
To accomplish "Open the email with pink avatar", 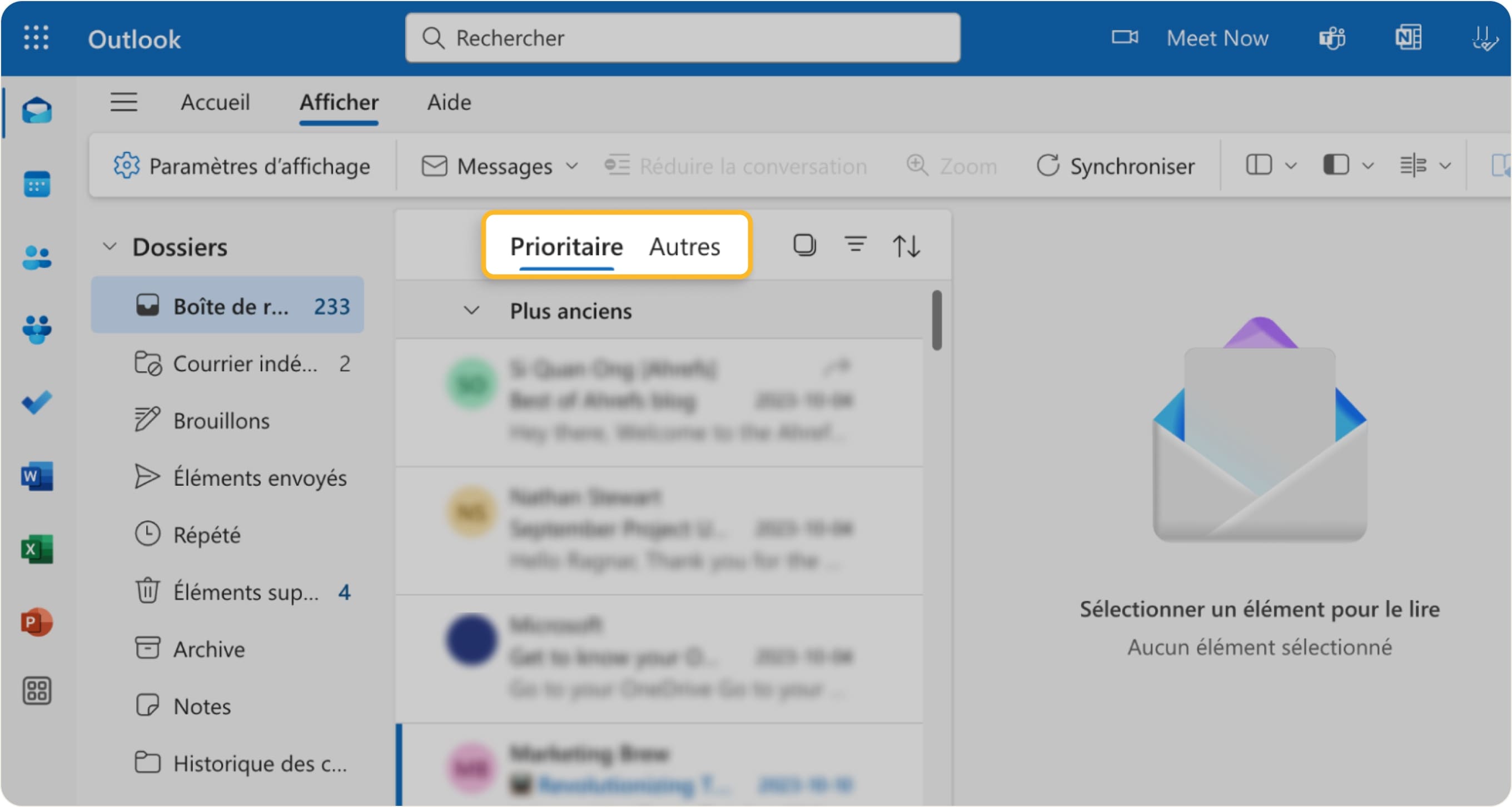I will pyautogui.click(x=659, y=765).
